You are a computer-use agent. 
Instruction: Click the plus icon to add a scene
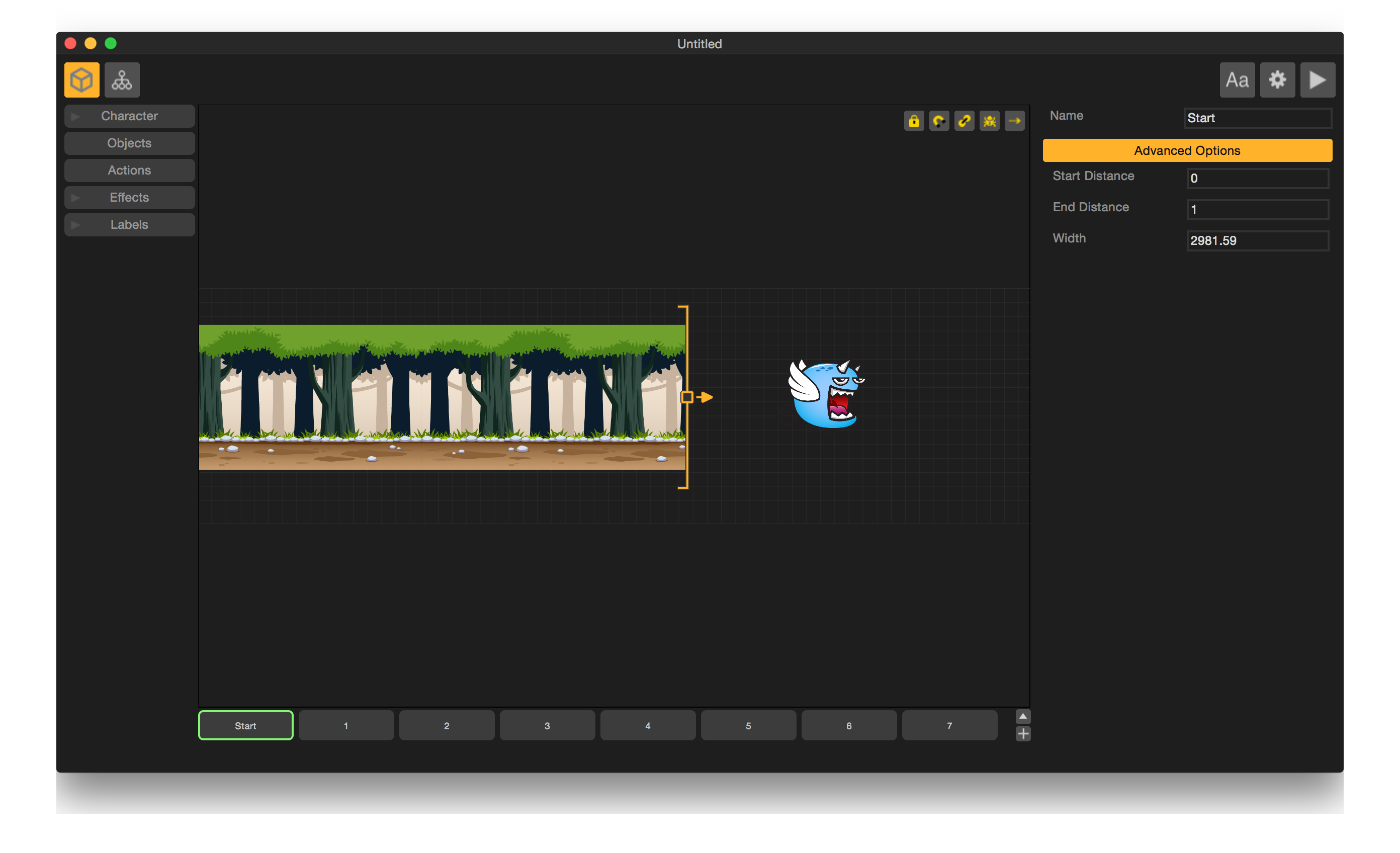(x=1022, y=734)
